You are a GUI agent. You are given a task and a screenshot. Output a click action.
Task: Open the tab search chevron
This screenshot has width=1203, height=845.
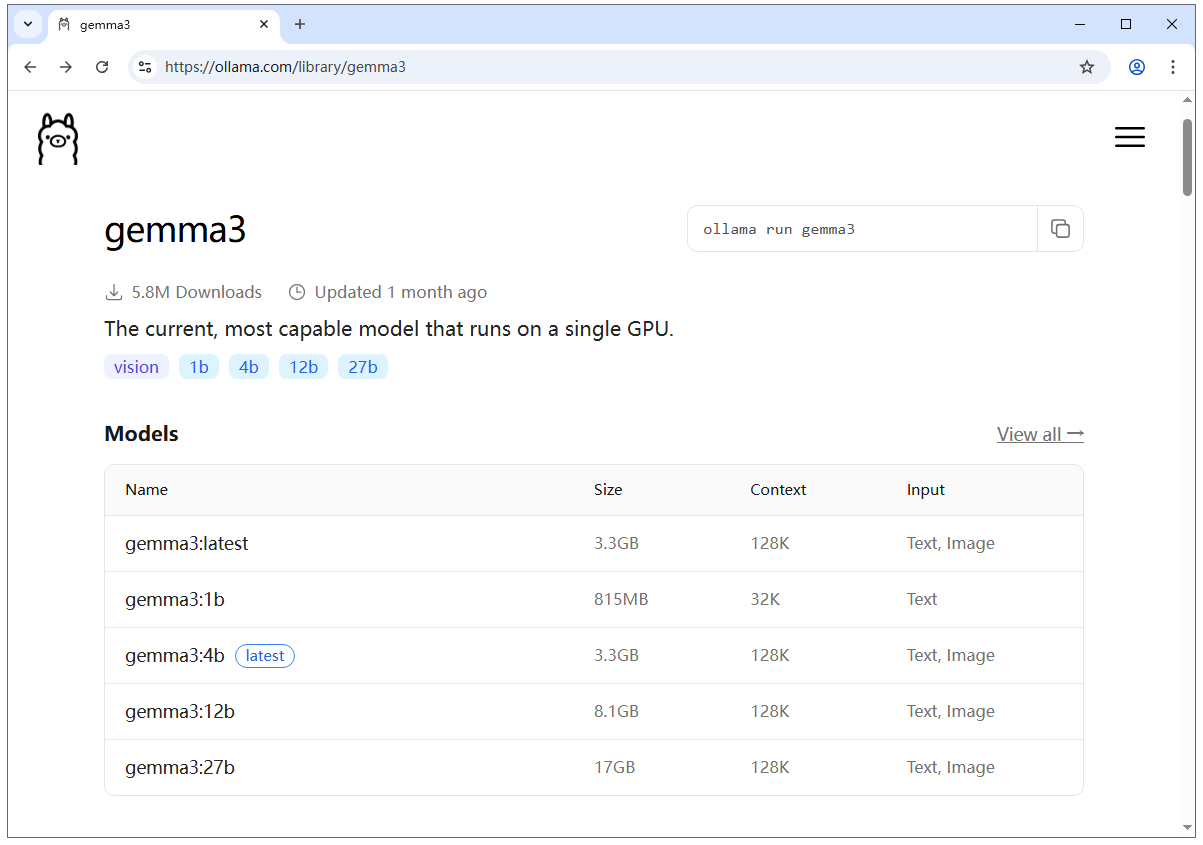[x=27, y=23]
